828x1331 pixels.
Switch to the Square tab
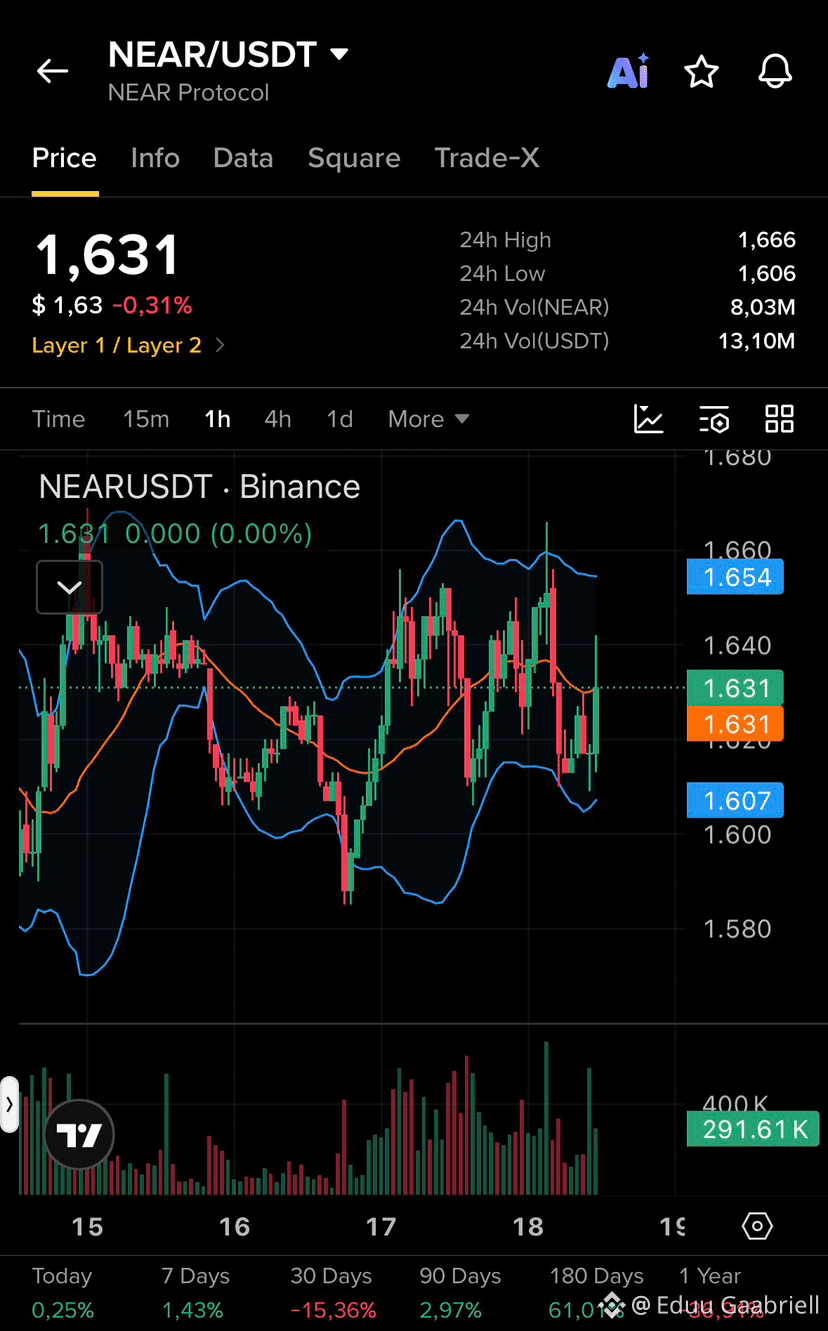coord(354,158)
